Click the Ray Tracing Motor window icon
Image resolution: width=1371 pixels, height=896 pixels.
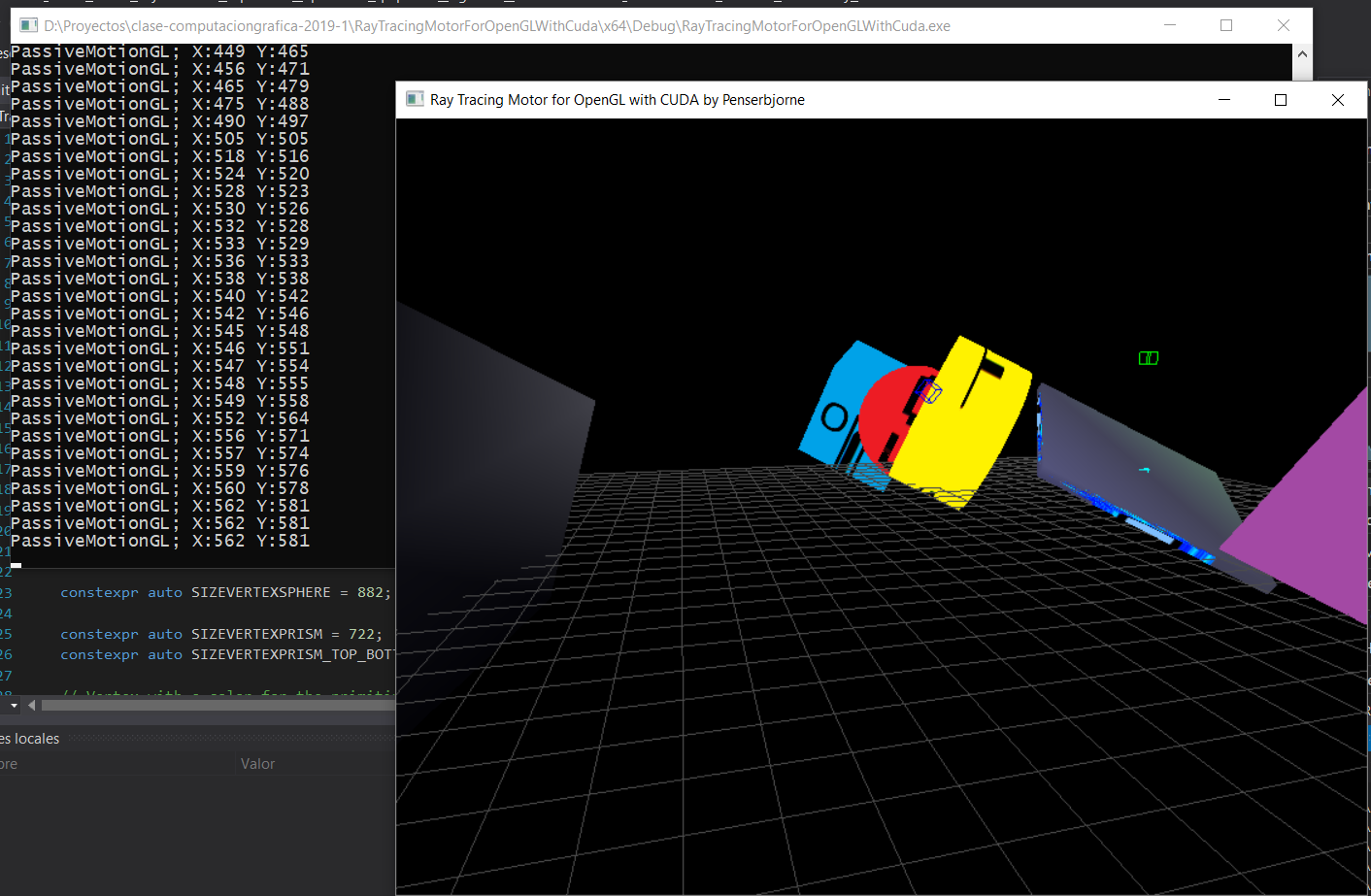pyautogui.click(x=415, y=99)
